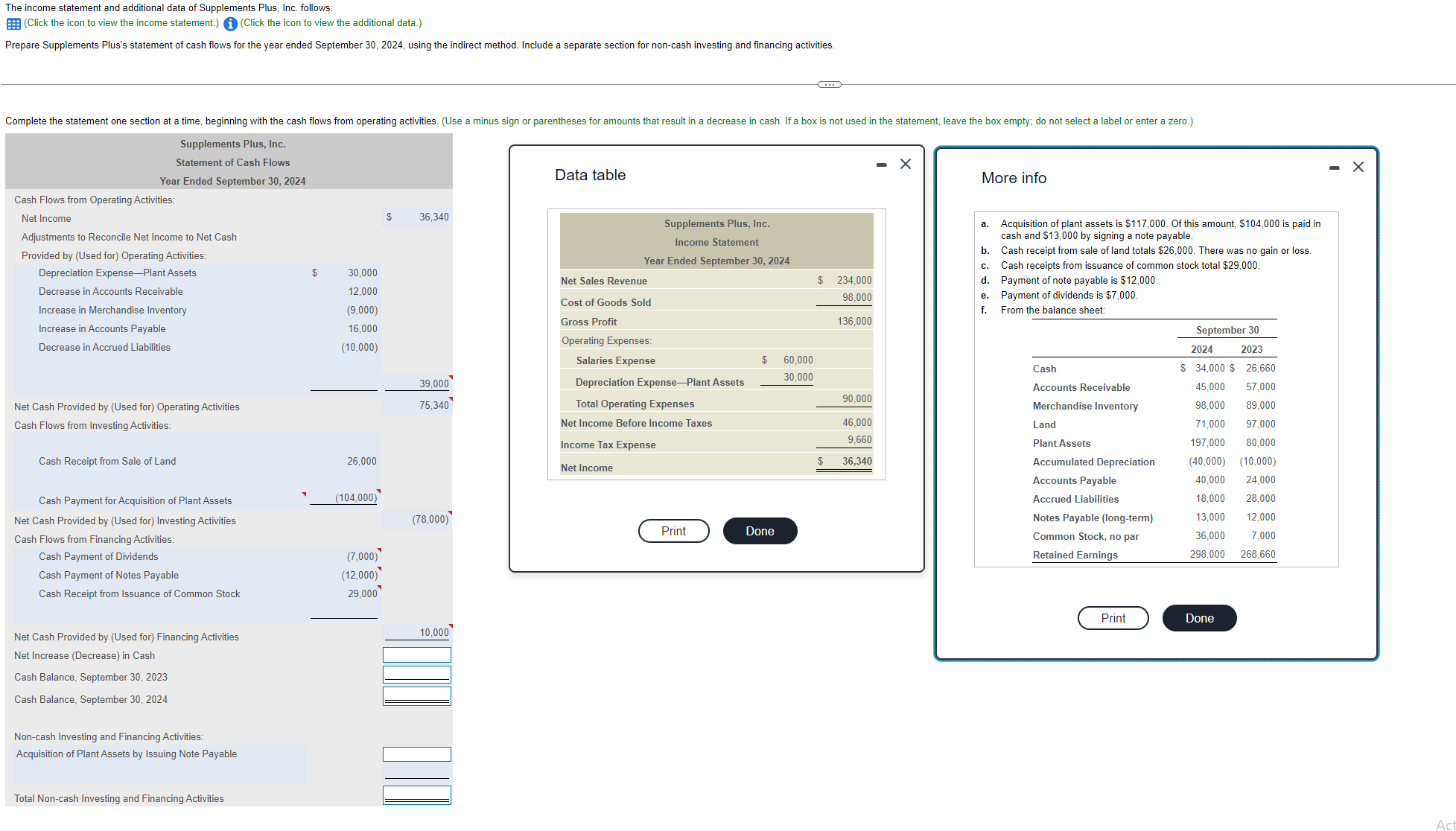Minimize the More info dialog
The width and height of the screenshot is (1456, 831).
[x=1335, y=168]
